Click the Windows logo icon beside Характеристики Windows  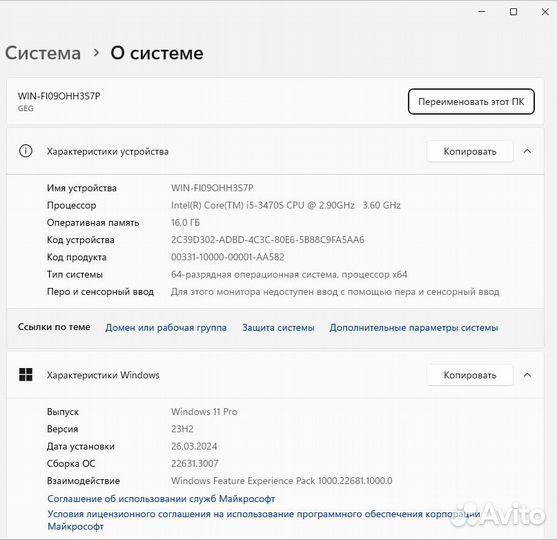click(26, 374)
